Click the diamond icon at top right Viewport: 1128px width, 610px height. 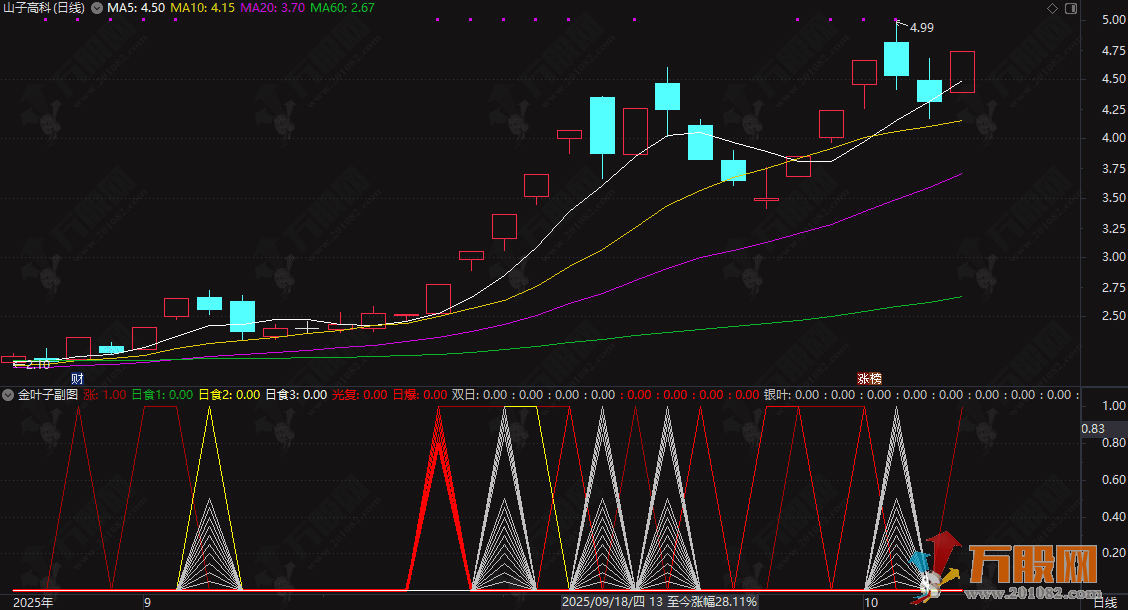tap(1051, 8)
